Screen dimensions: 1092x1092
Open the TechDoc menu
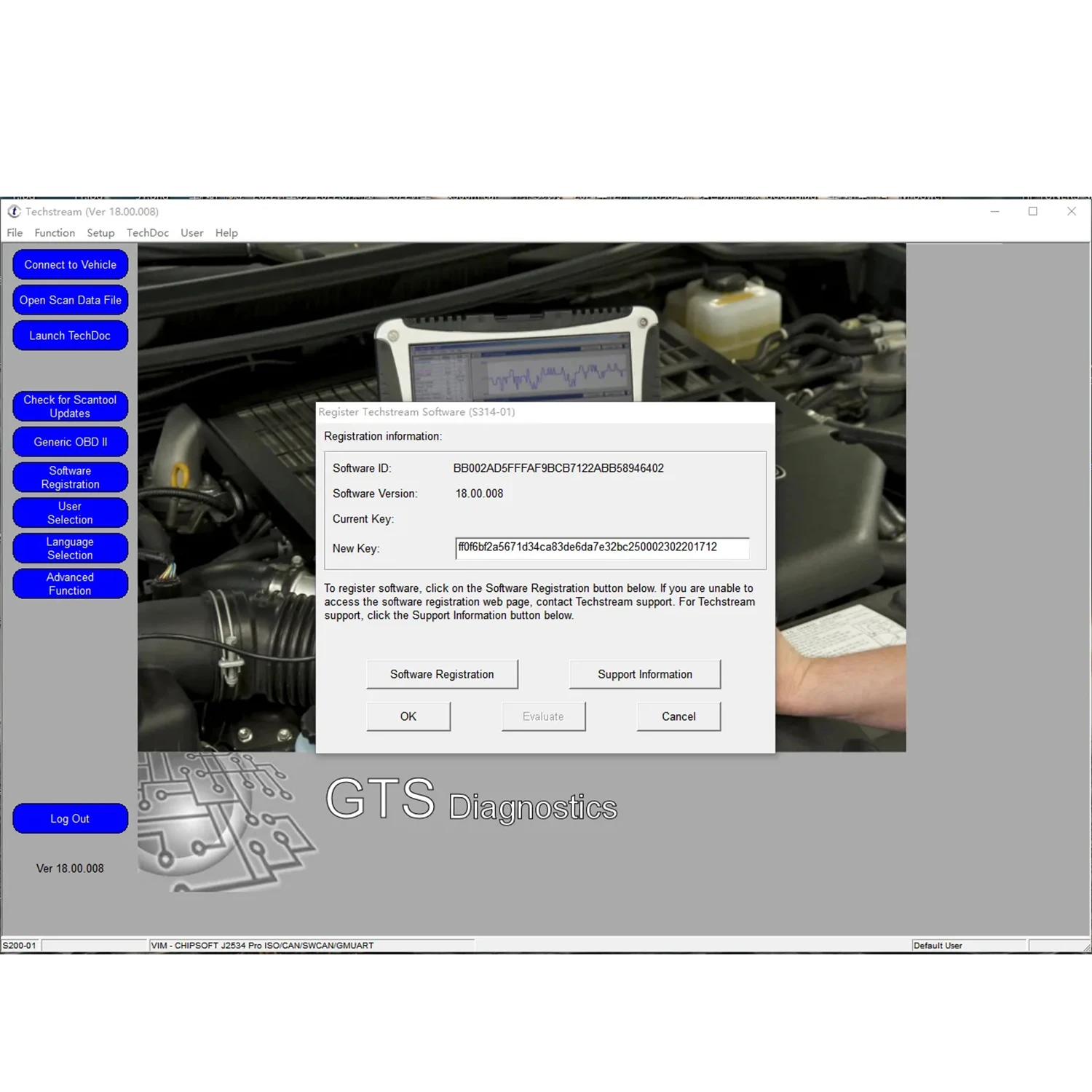(148, 233)
